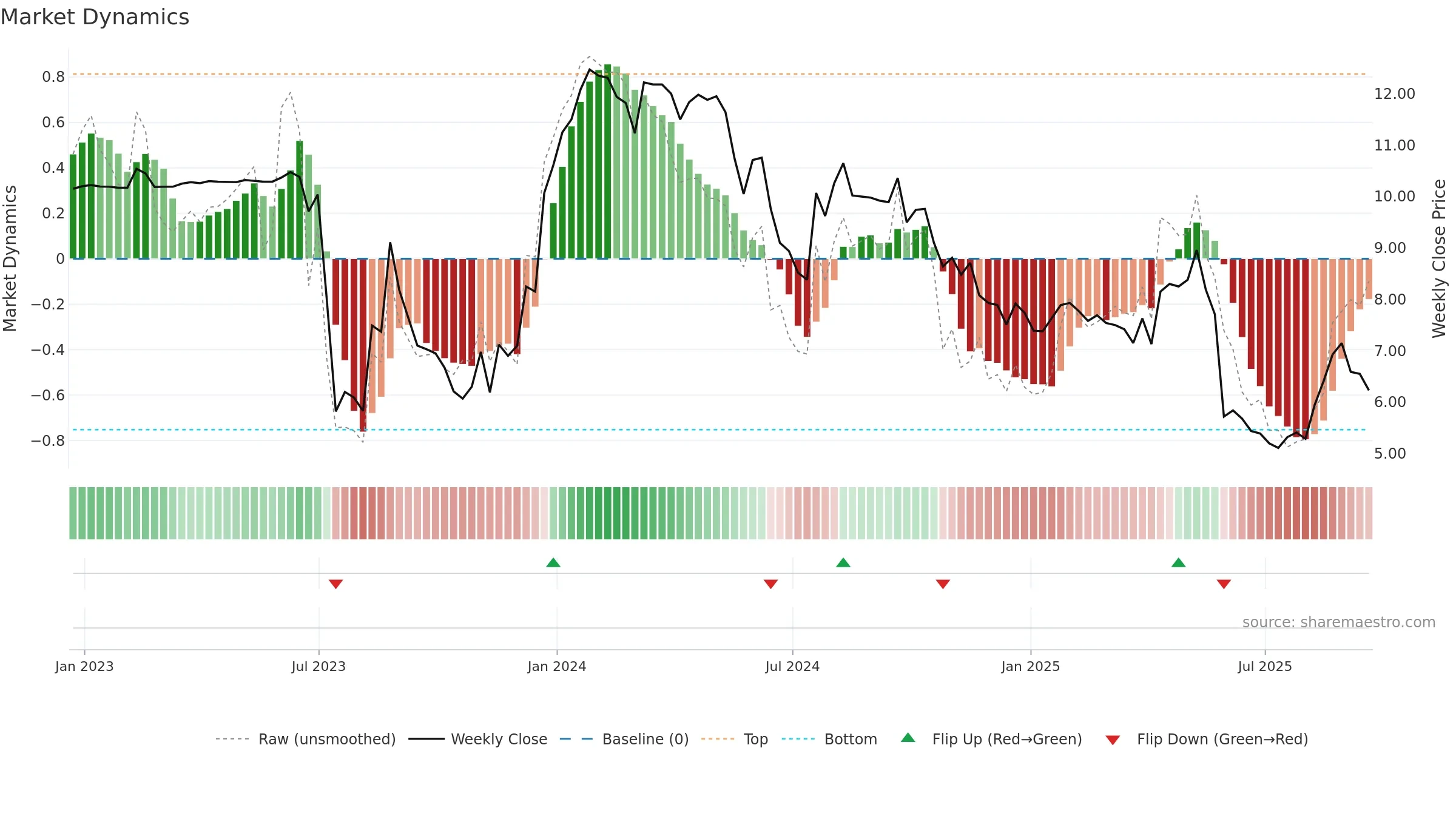Click the Jul 2023 axis label
The image size is (1456, 819).
point(318,666)
